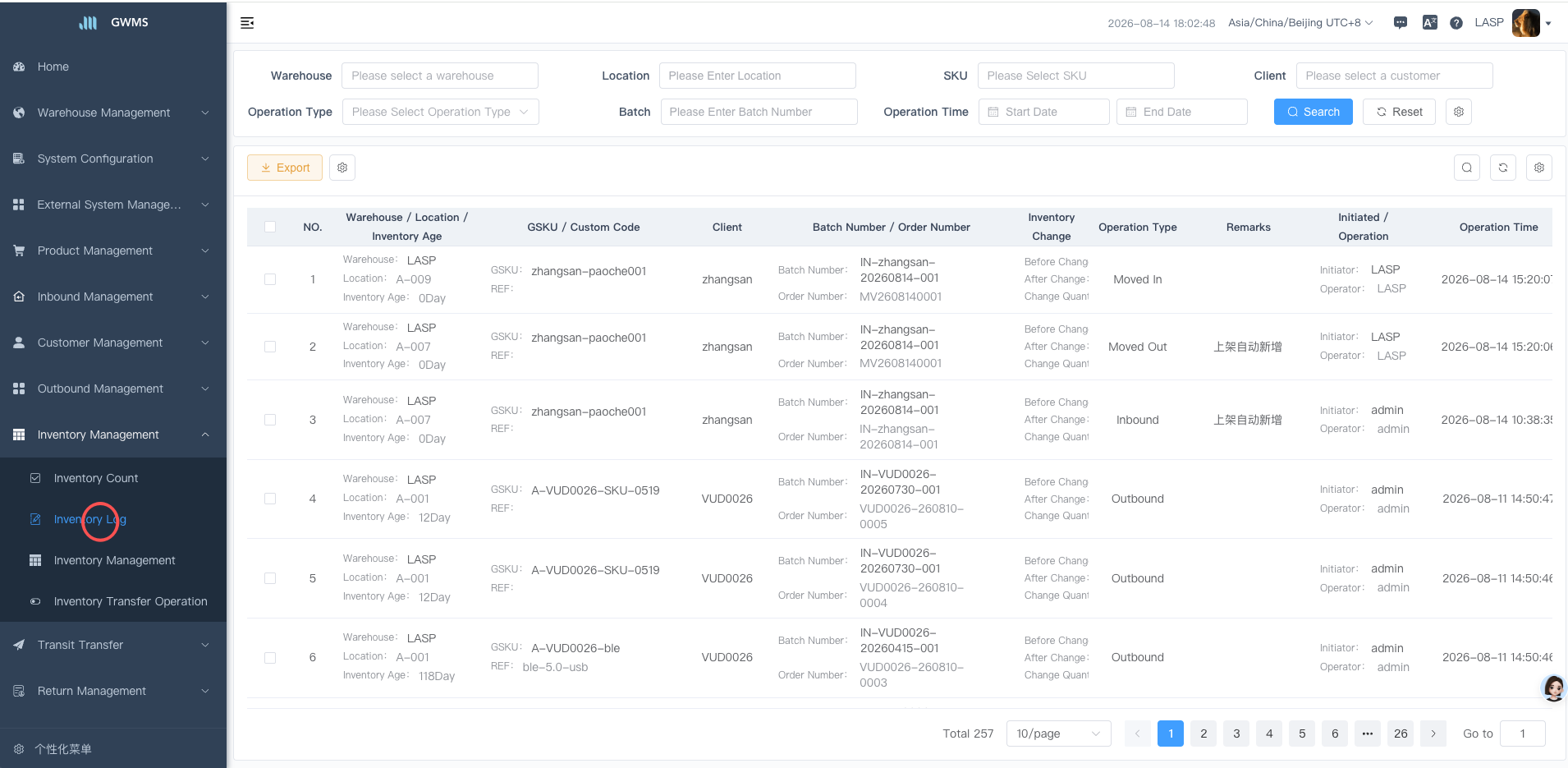The width and height of the screenshot is (1568, 768).
Task: Check the row 1 checkbox
Action: tap(270, 279)
